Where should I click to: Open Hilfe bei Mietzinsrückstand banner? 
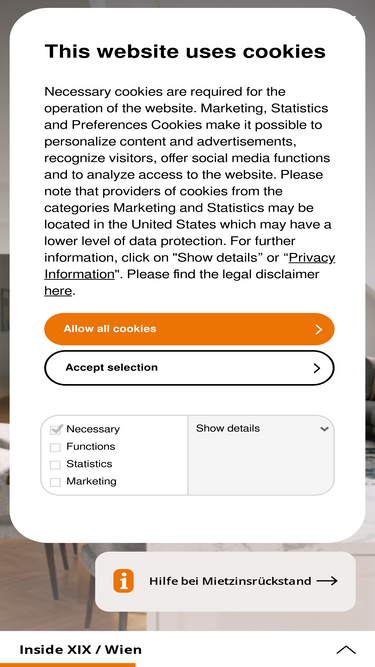pyautogui.click(x=225, y=581)
